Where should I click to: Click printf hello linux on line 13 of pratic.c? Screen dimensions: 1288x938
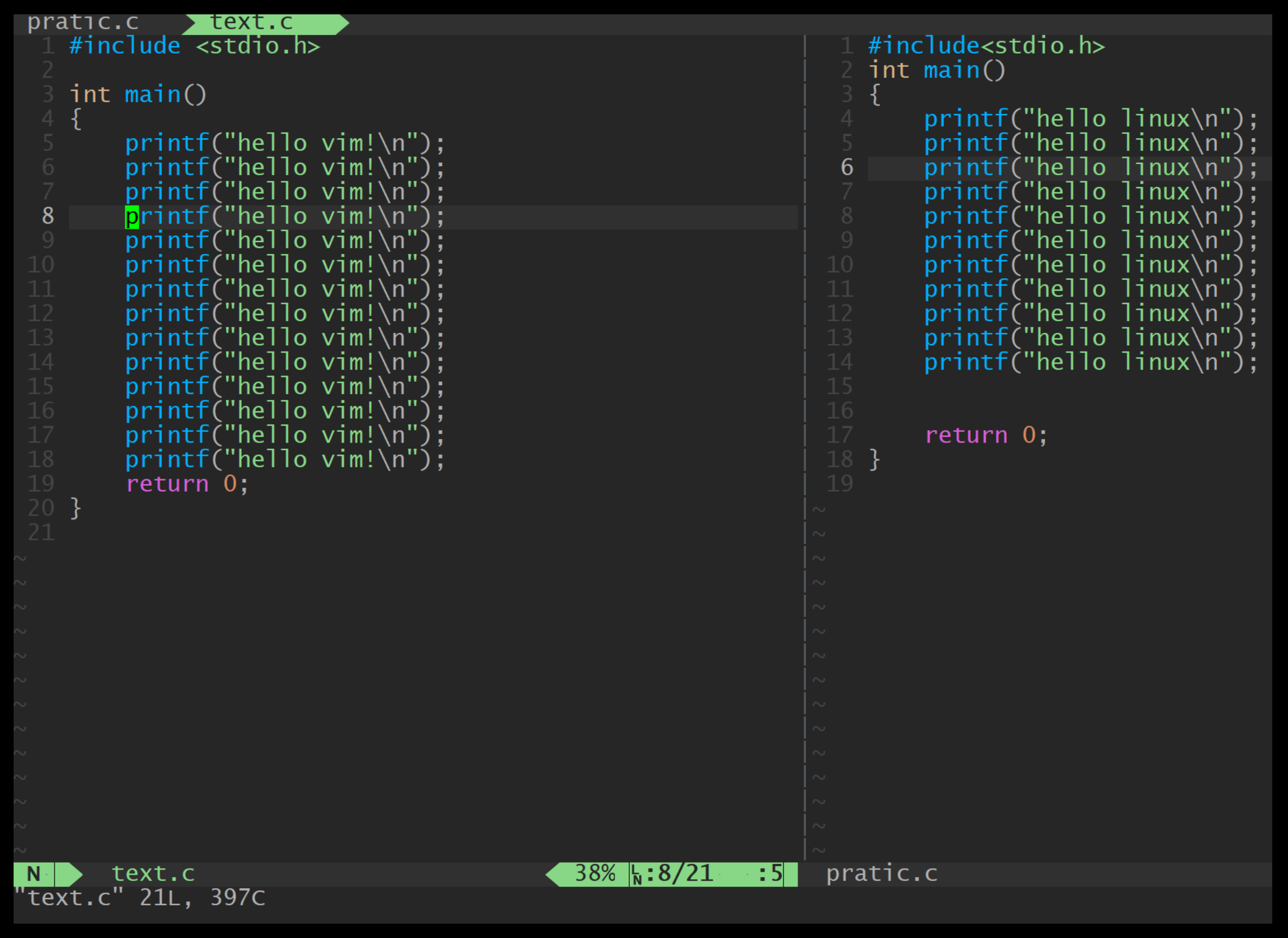point(1091,338)
